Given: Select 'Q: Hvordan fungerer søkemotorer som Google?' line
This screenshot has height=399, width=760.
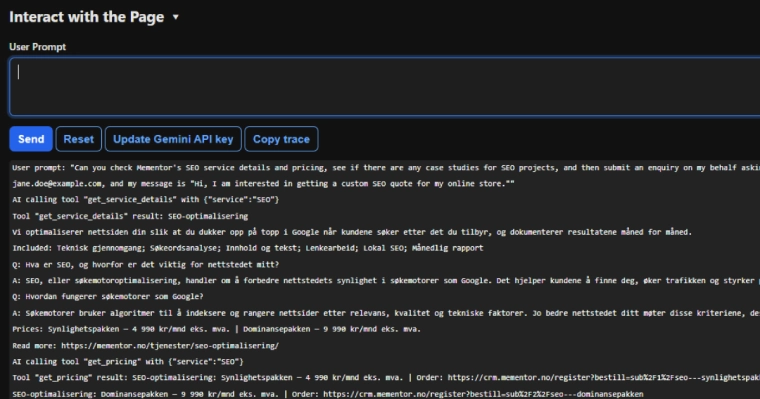Looking at the screenshot, I should [x=108, y=297].
